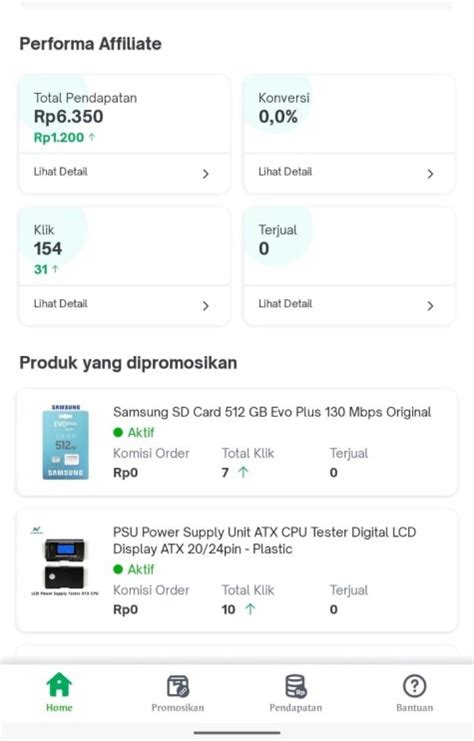This screenshot has width=474, height=741.
Task: Open the Pendapatan coins icon
Action: click(x=296, y=686)
